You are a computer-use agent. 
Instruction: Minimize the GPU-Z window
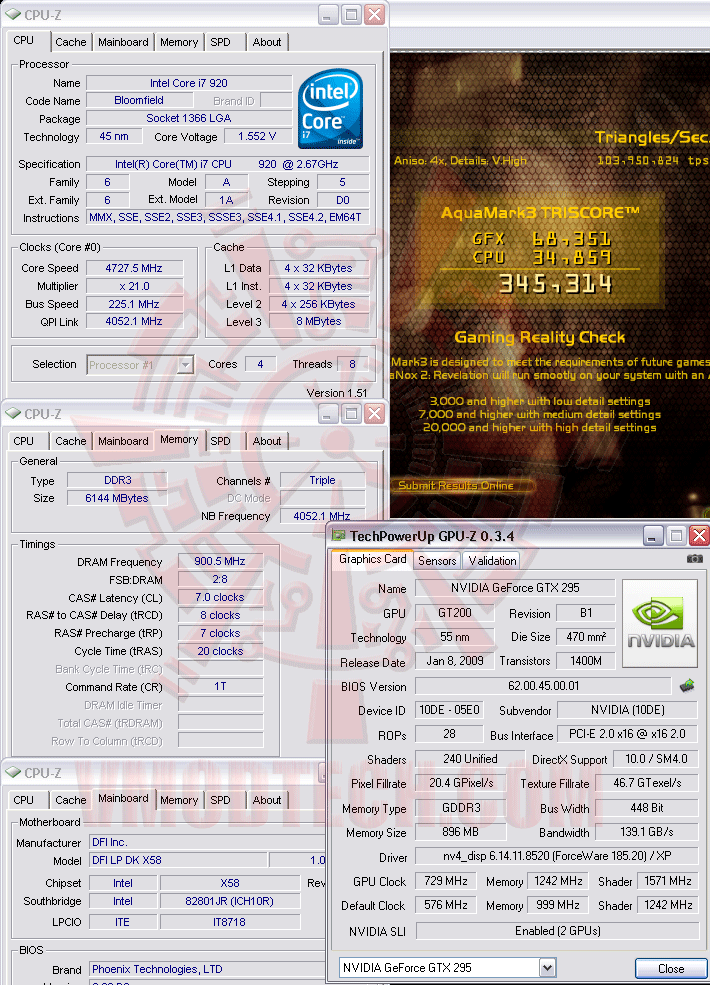point(653,536)
